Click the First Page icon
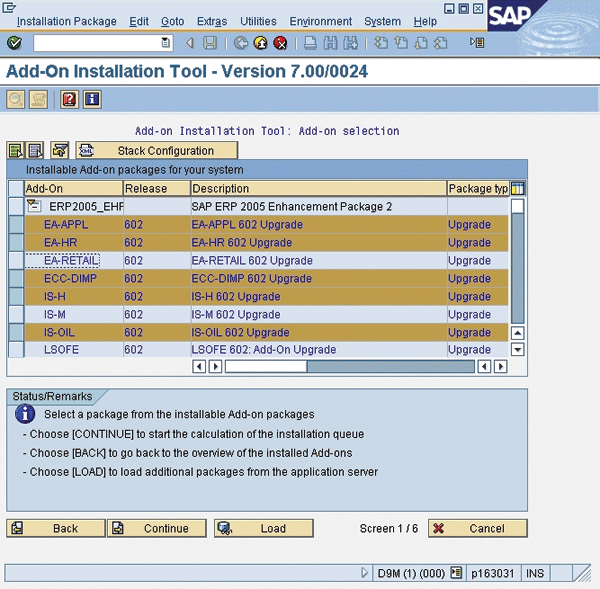600x589 pixels. pyautogui.click(x=381, y=43)
